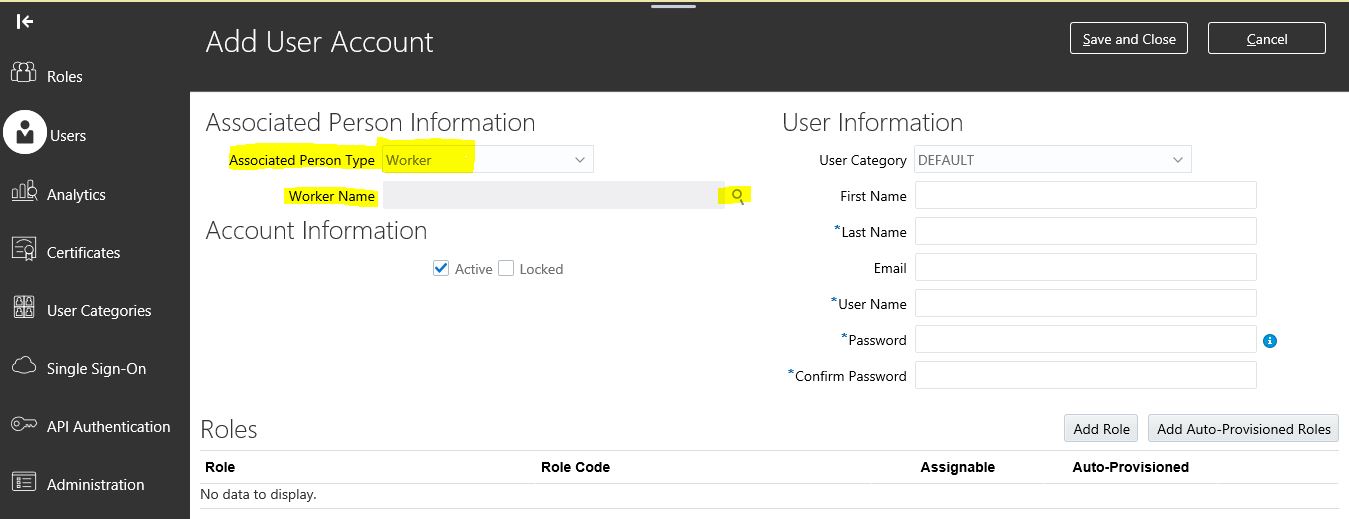
Task: Open the Analytics chart icon
Action: coord(24,192)
